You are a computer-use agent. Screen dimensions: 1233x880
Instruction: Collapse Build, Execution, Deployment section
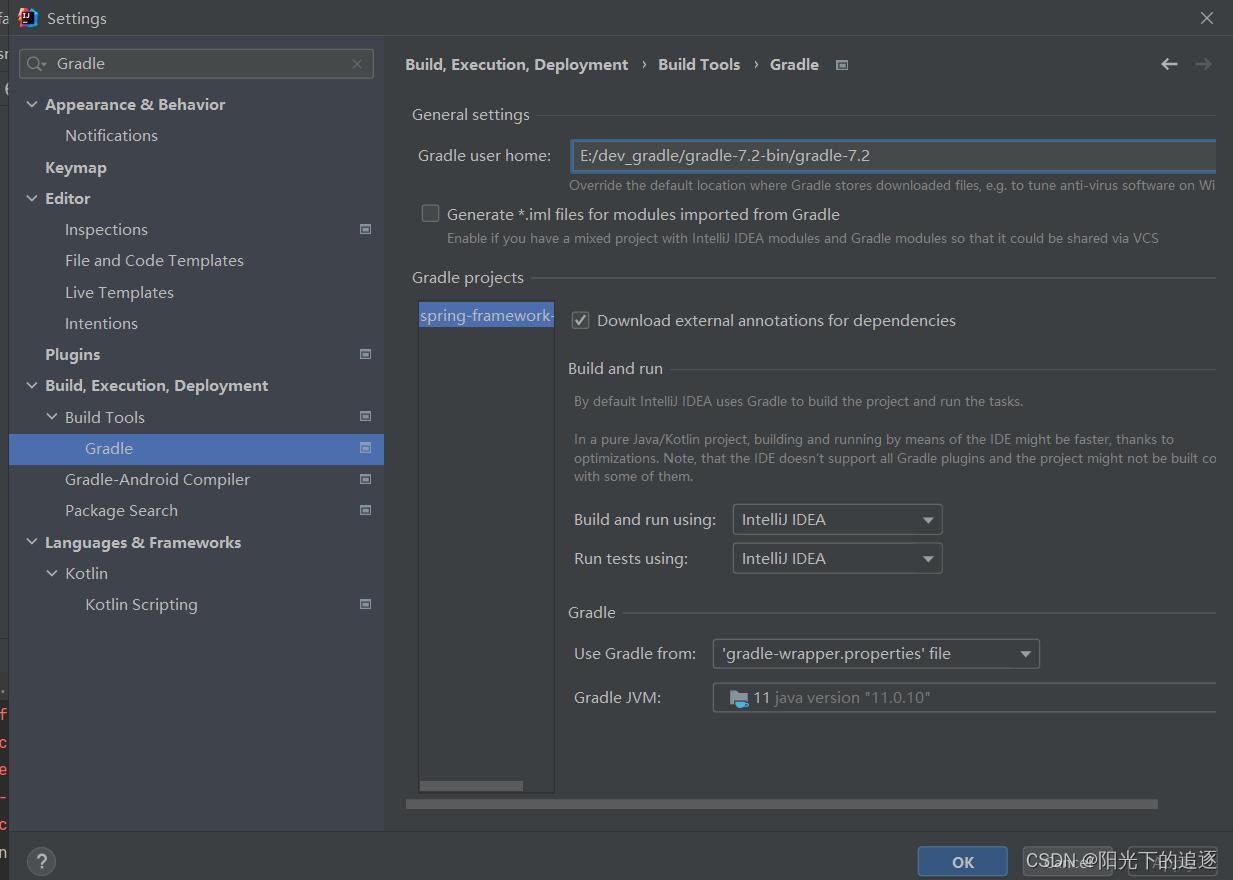[x=32, y=385]
